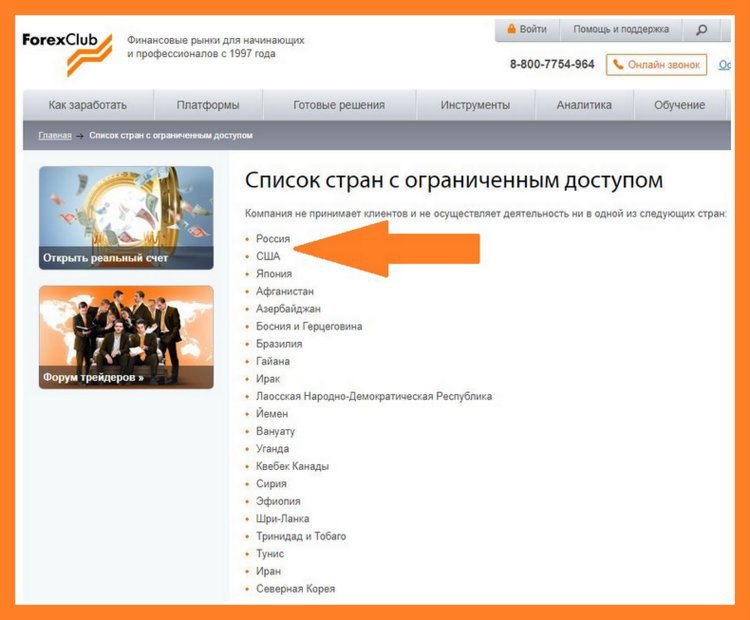Open the Аналитика menu

tap(584, 105)
